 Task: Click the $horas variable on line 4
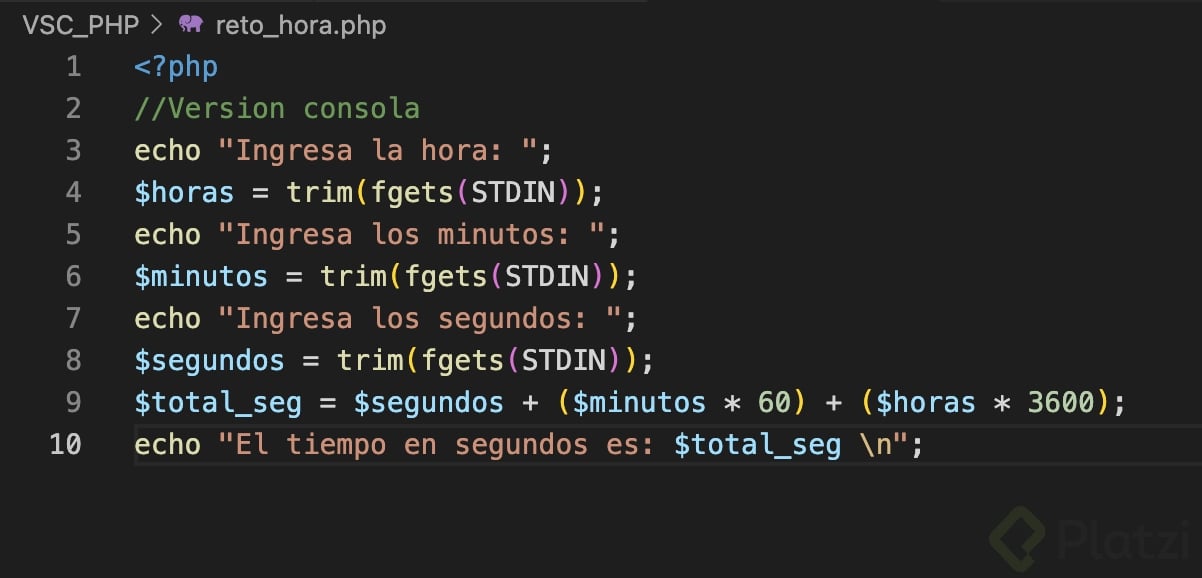click(184, 192)
